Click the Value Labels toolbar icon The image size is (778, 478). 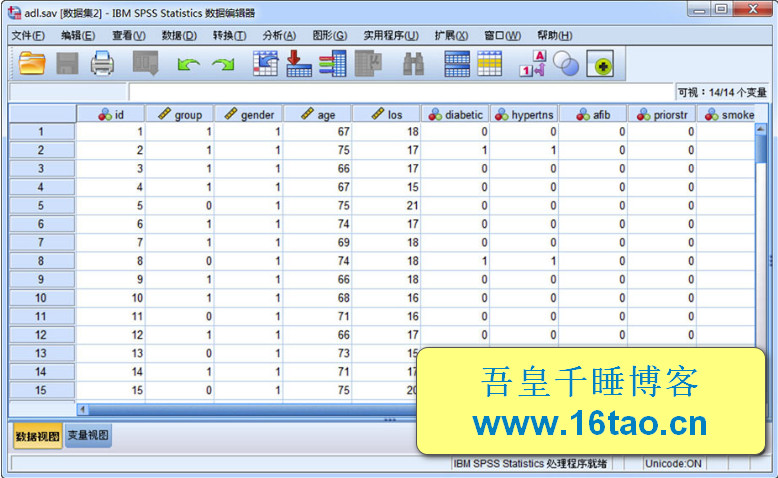tap(532, 64)
